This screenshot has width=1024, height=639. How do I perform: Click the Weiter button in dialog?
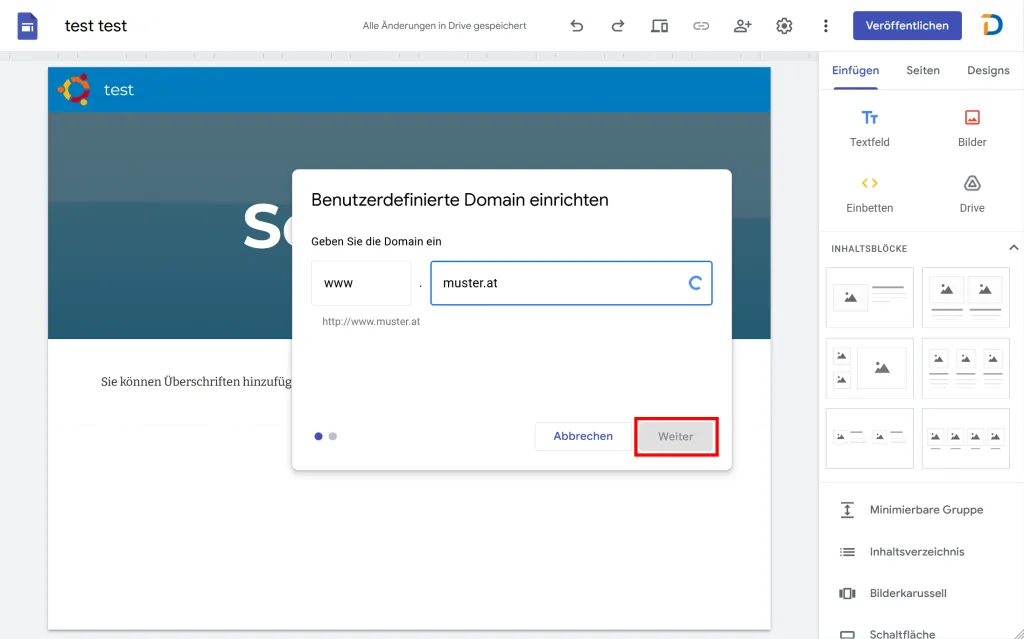point(676,437)
